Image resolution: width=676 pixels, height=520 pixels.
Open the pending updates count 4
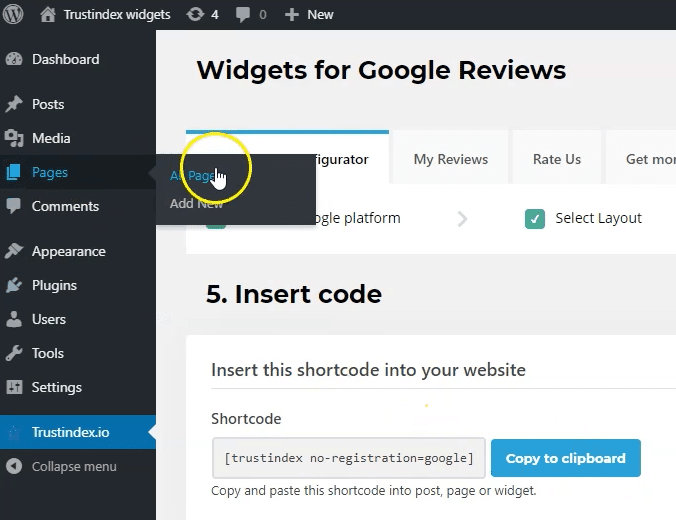[215, 15]
